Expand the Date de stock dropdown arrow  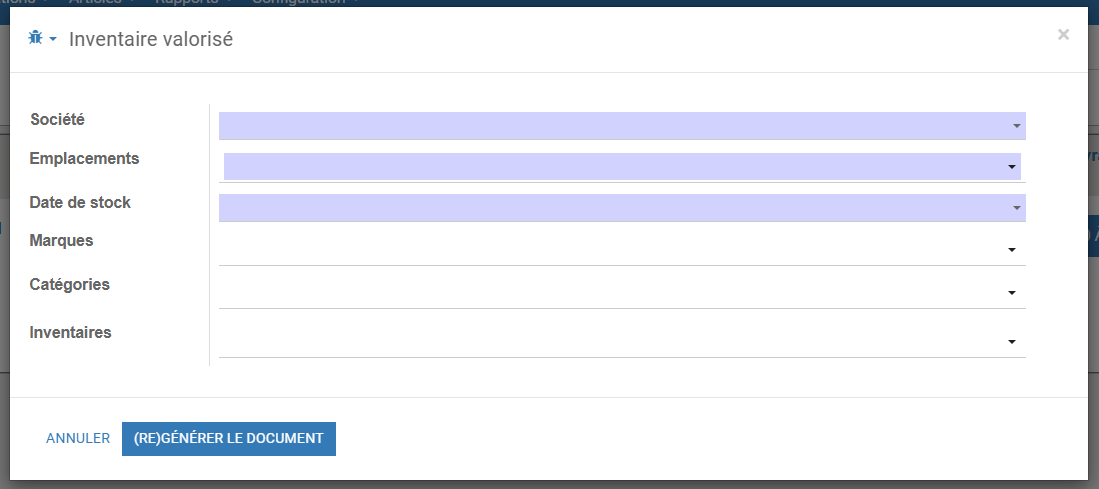[x=1016, y=208]
